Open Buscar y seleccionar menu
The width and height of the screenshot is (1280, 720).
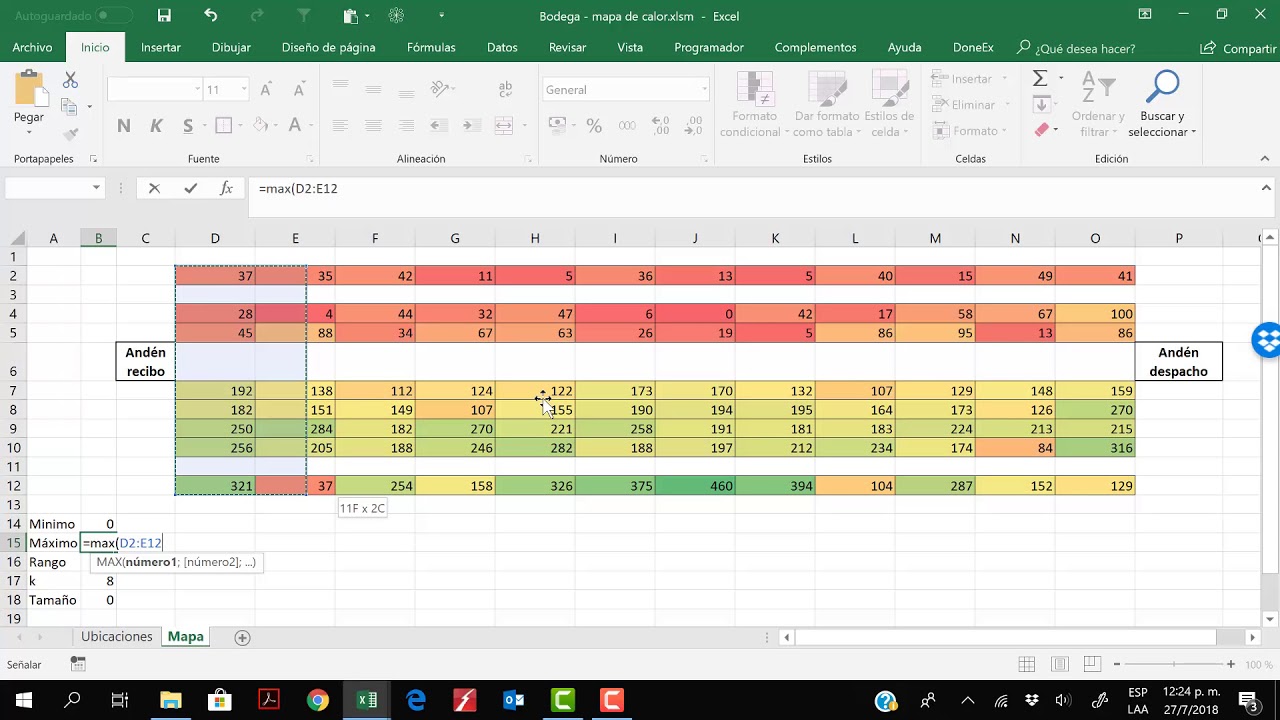pos(1161,104)
